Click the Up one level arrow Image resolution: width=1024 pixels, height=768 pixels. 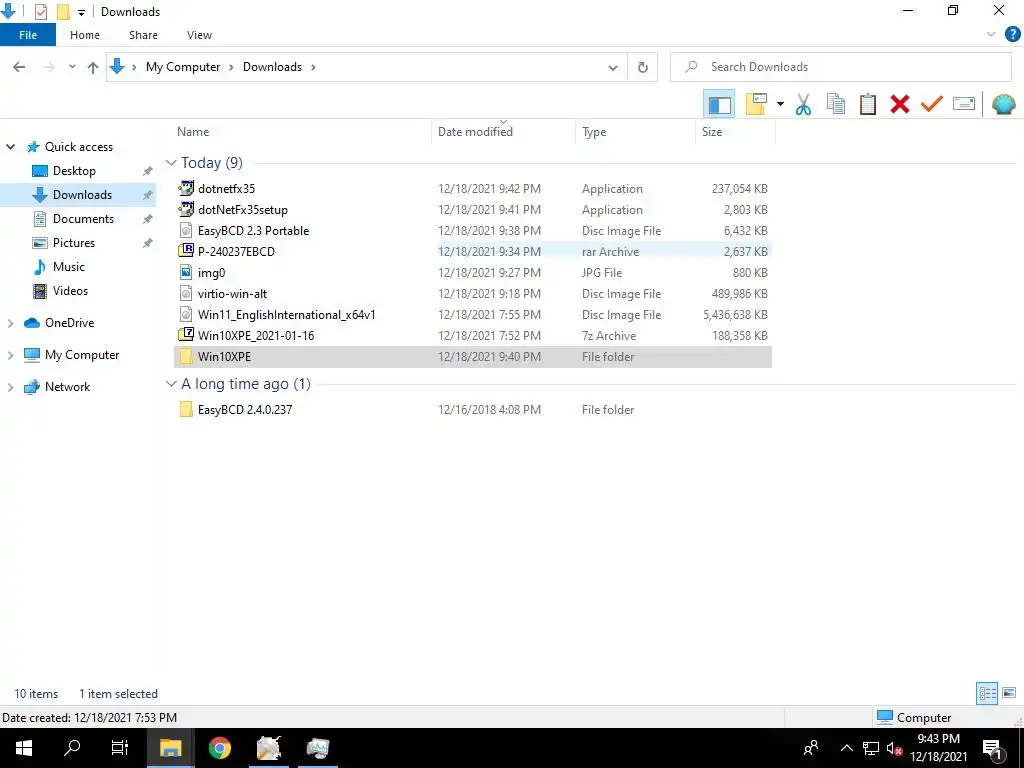pos(93,67)
